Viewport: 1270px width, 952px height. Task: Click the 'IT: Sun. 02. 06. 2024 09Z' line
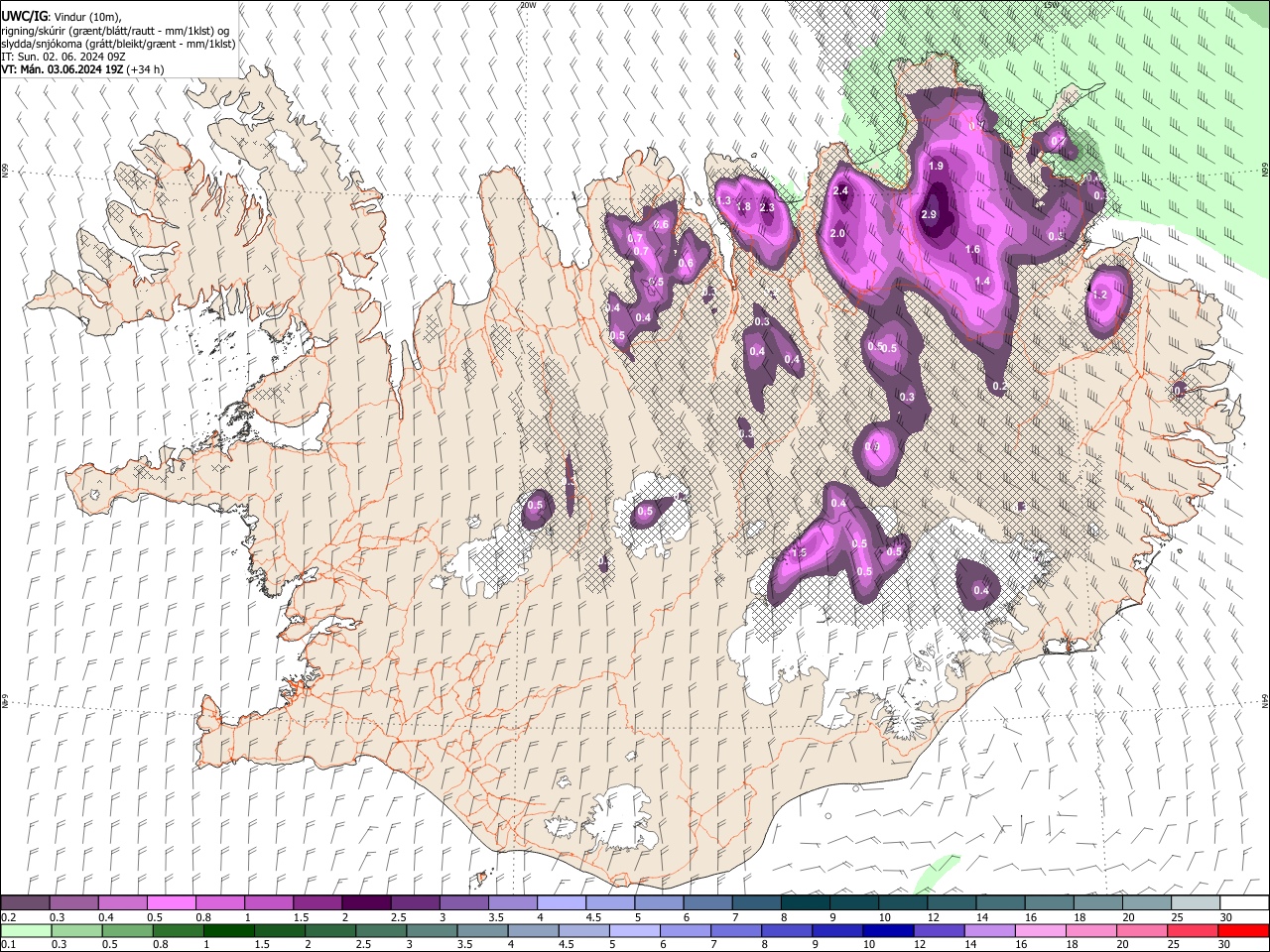[63, 57]
